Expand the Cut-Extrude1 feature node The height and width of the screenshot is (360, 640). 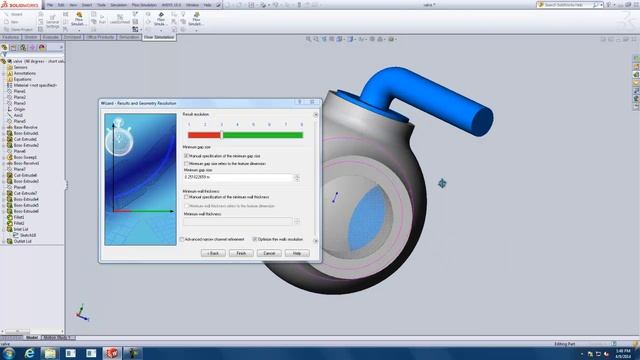[4, 139]
